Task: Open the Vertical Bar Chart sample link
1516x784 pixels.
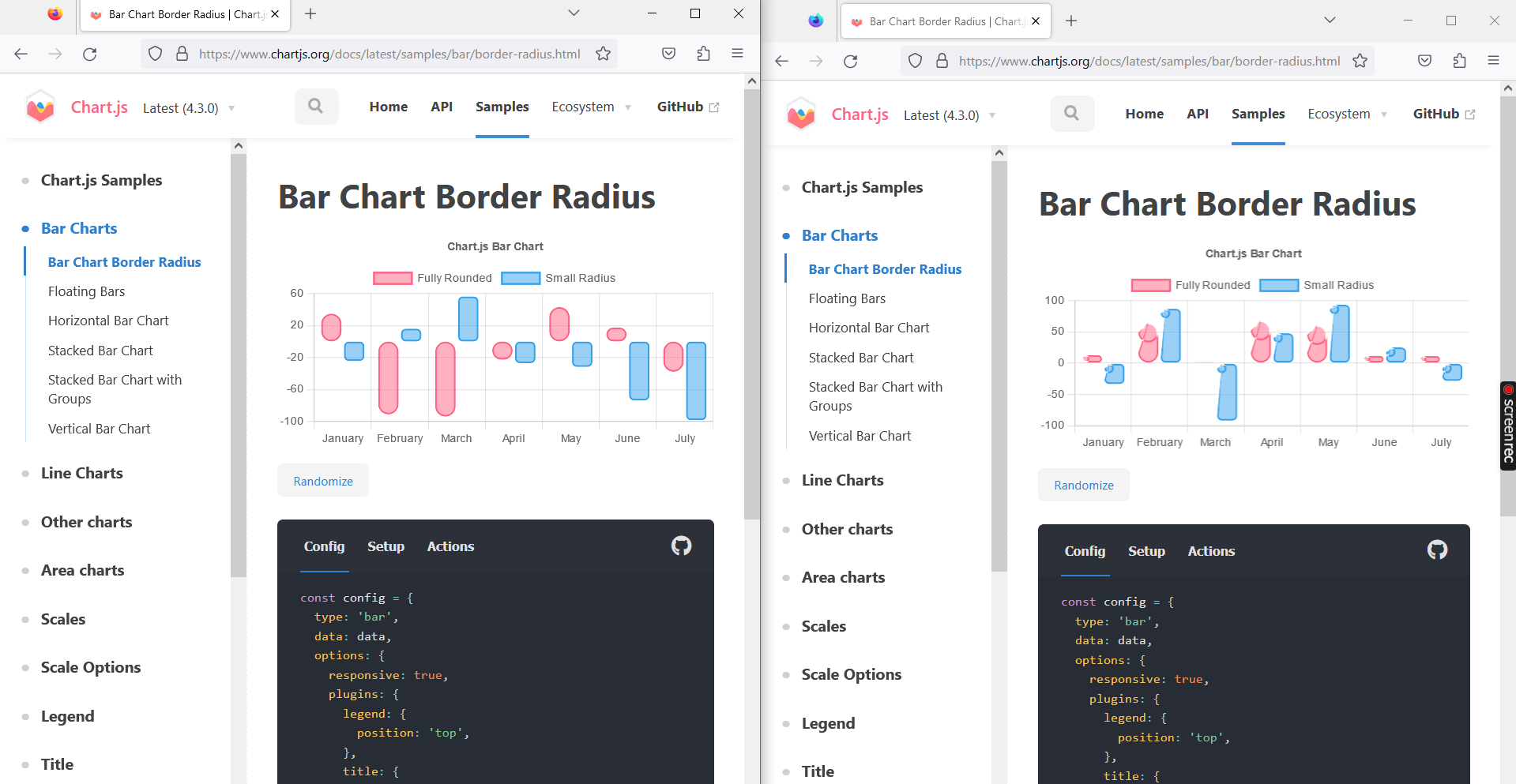Action: coord(99,429)
